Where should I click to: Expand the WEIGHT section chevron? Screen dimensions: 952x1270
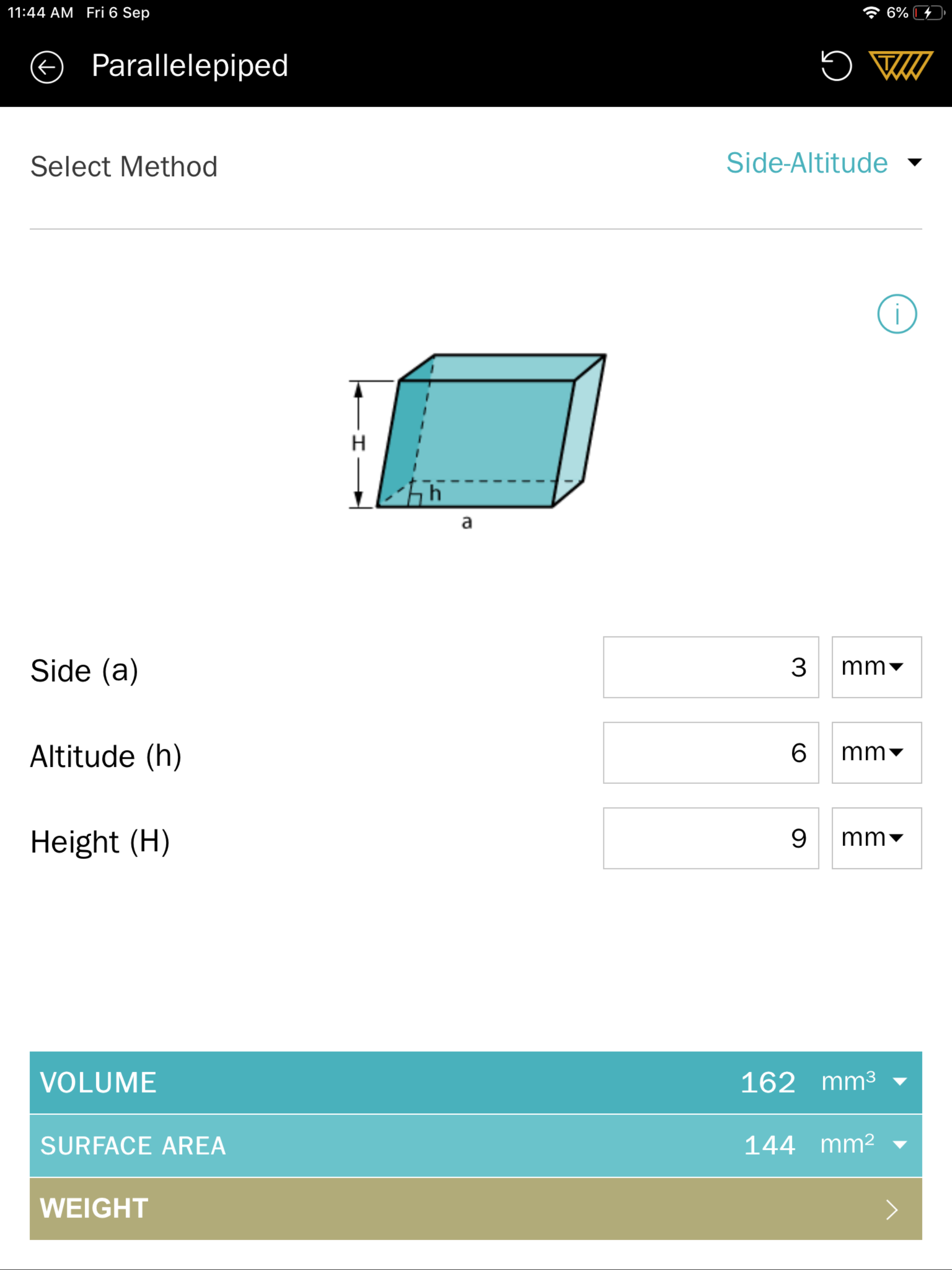[x=892, y=1209]
